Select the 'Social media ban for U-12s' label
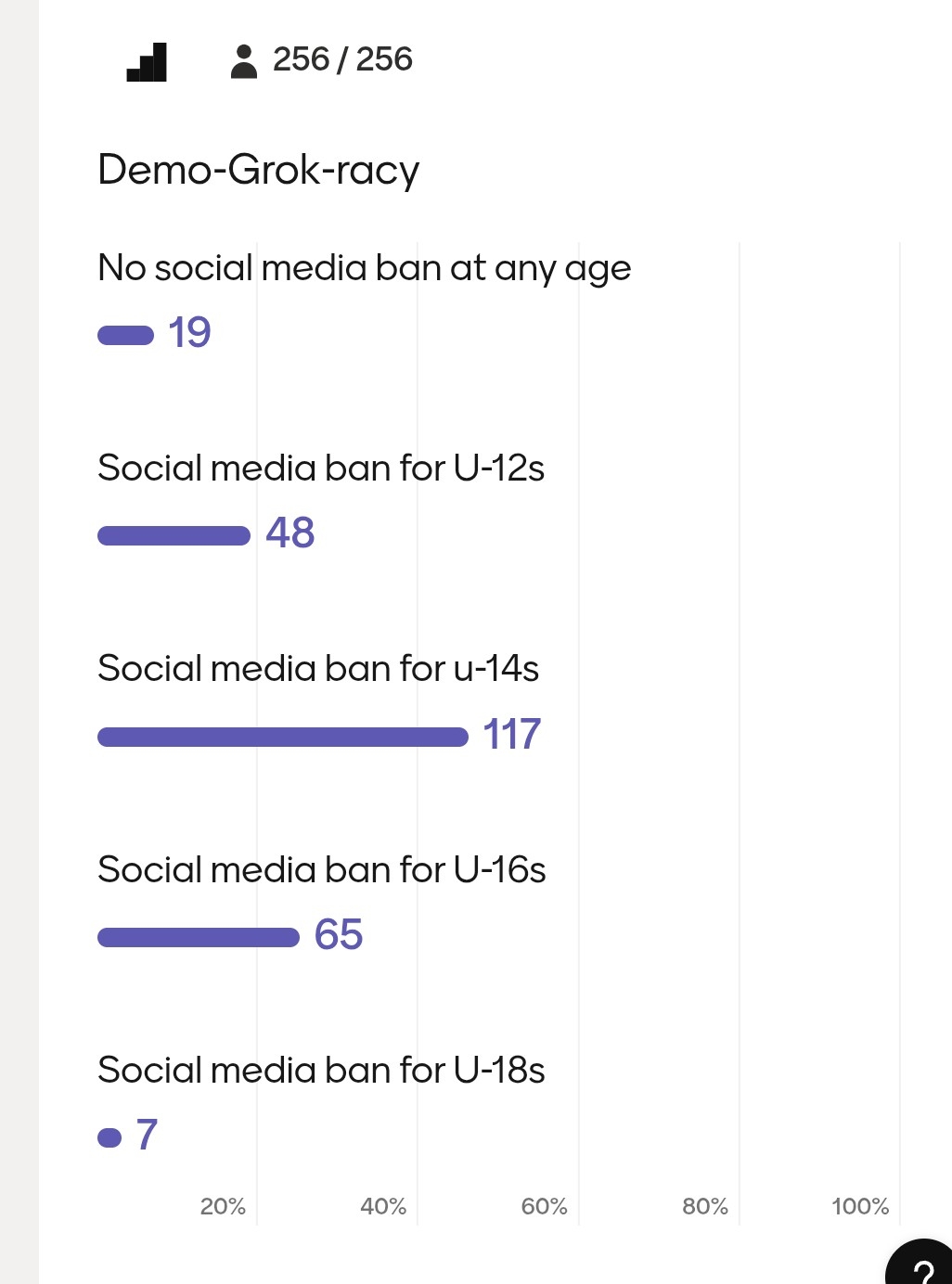The image size is (952, 1284). (320, 469)
